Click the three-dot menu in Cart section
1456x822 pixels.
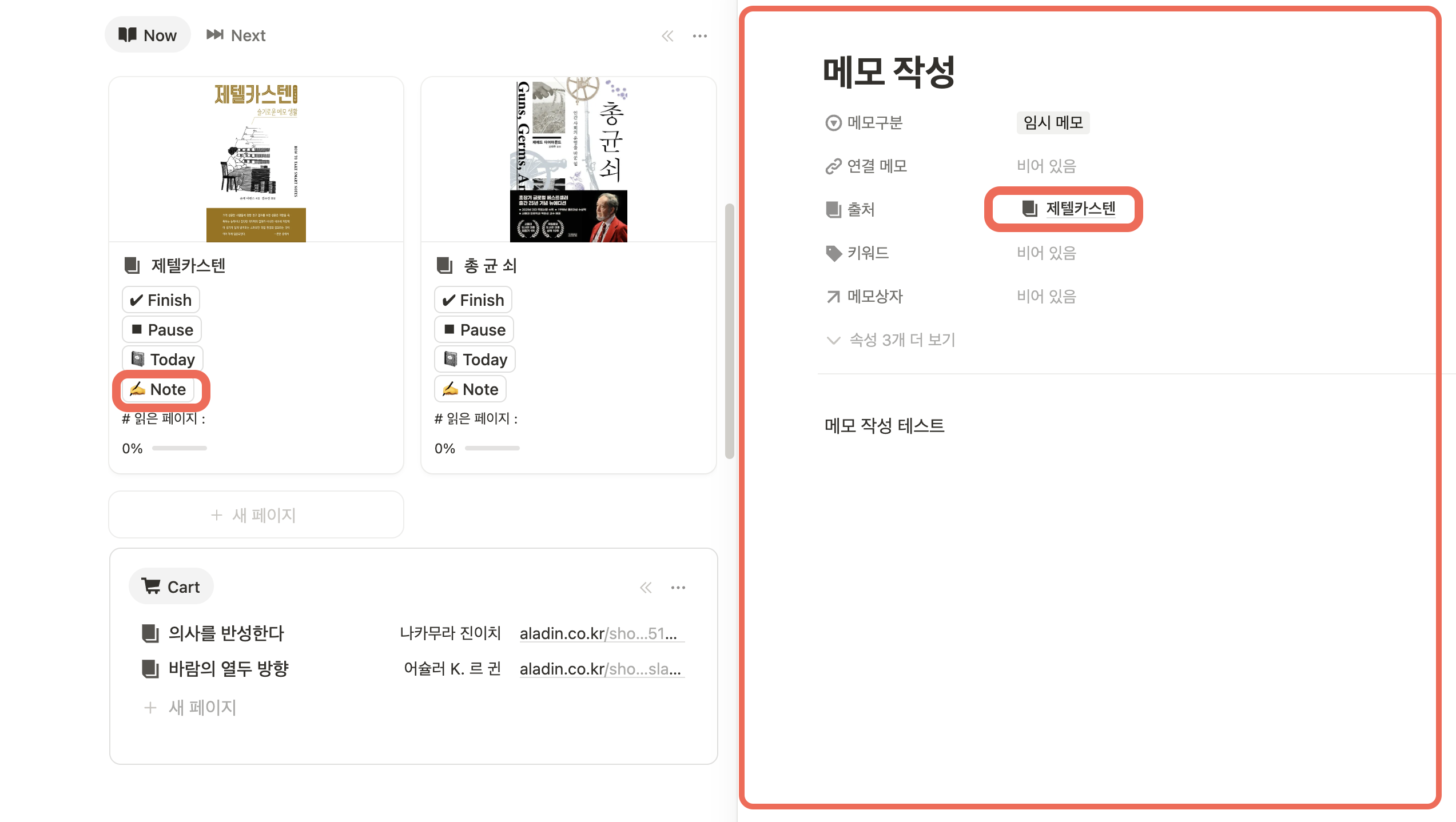pos(678,588)
